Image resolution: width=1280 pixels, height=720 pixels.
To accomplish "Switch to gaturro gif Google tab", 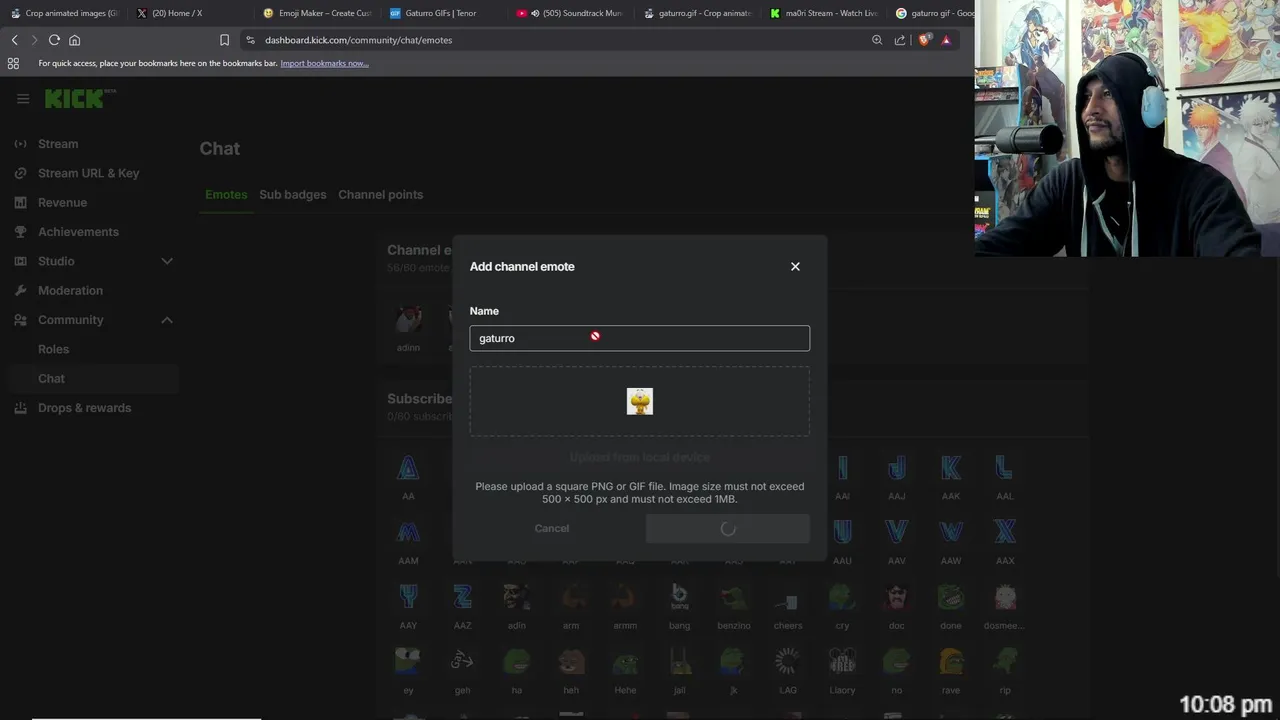I will coord(935,13).
